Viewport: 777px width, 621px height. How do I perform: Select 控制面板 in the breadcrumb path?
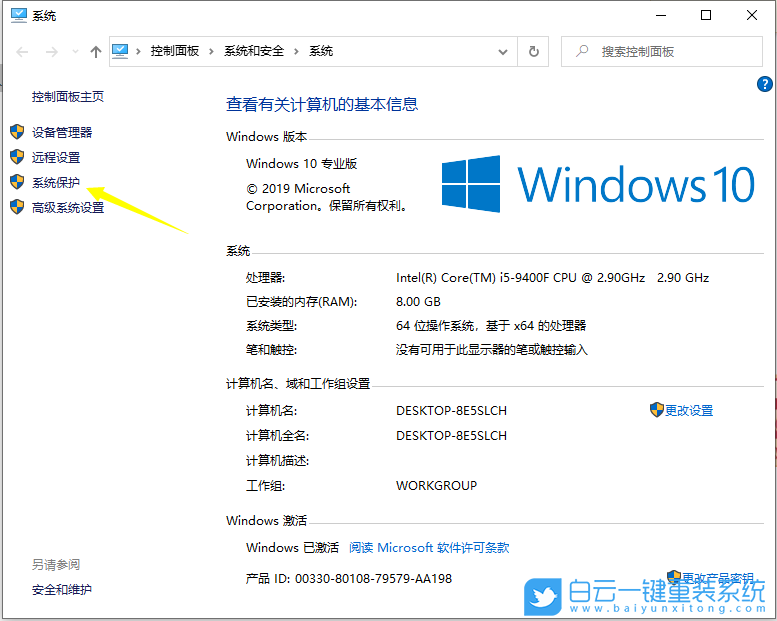(174, 51)
